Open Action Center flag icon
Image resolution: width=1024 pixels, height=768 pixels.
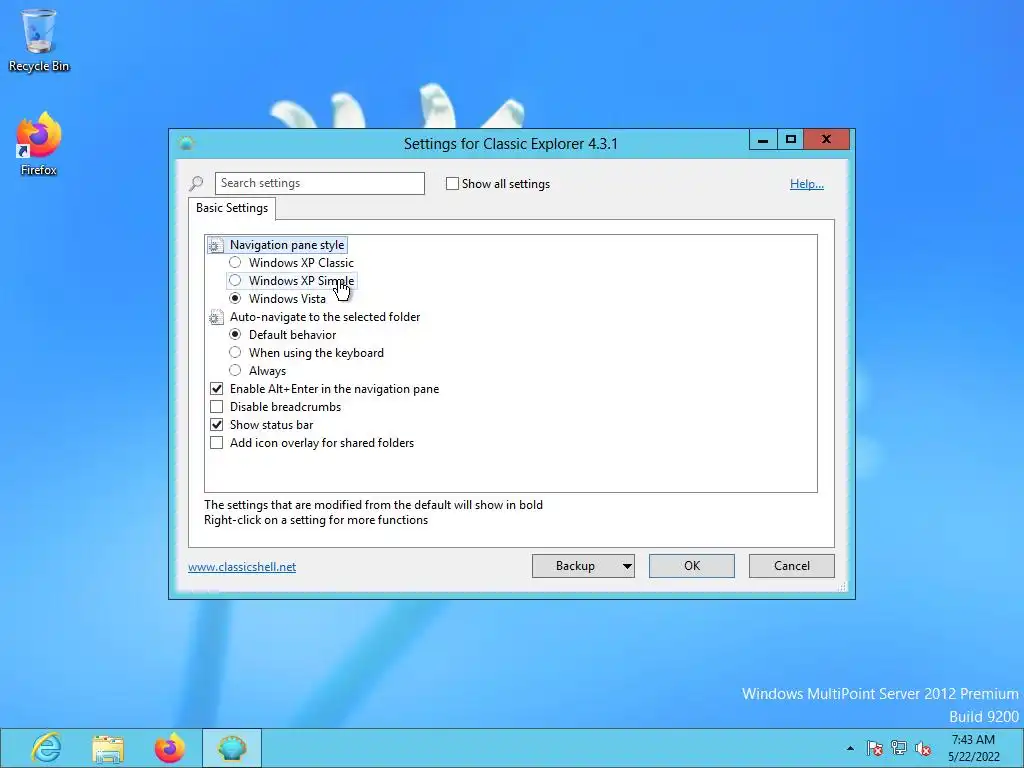[x=874, y=748]
